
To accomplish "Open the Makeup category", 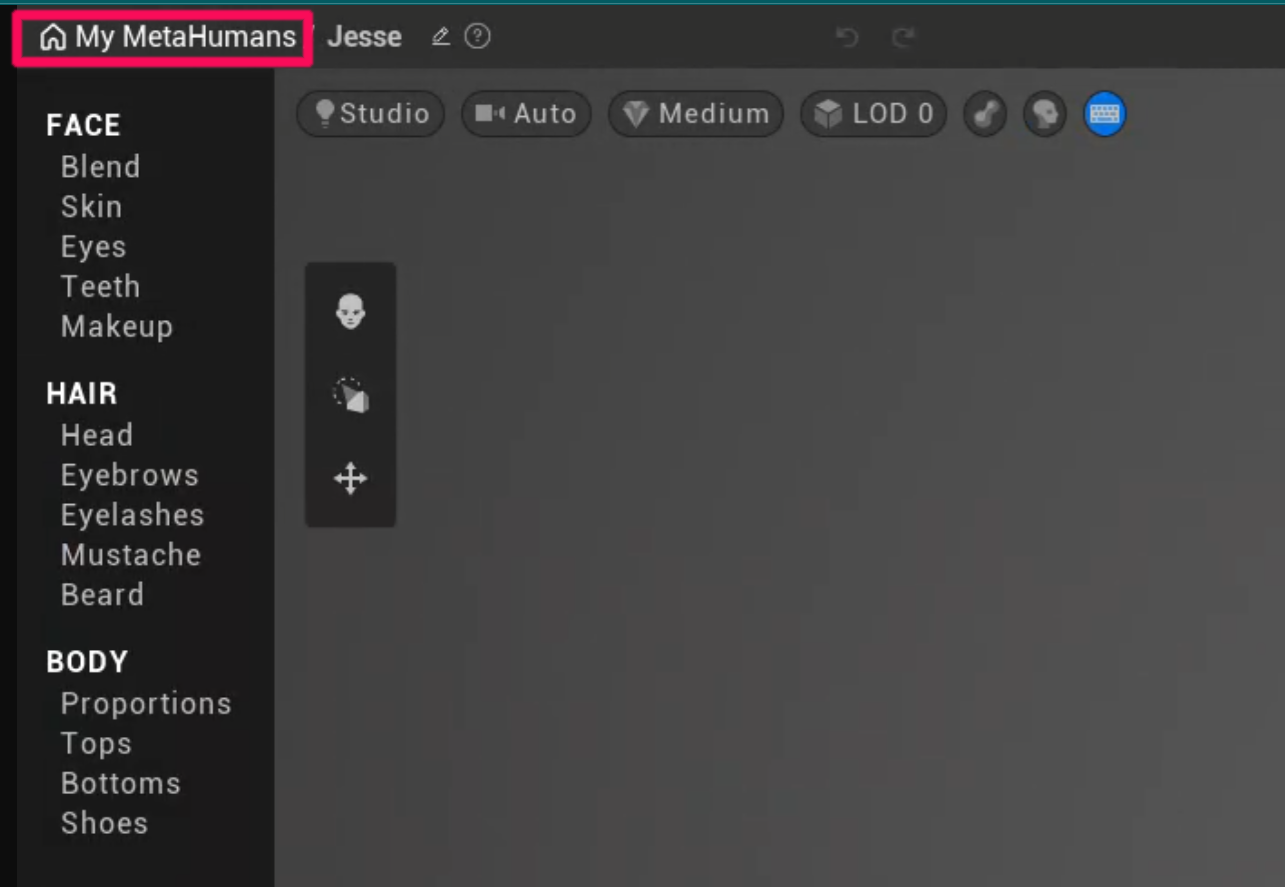I will coord(116,327).
